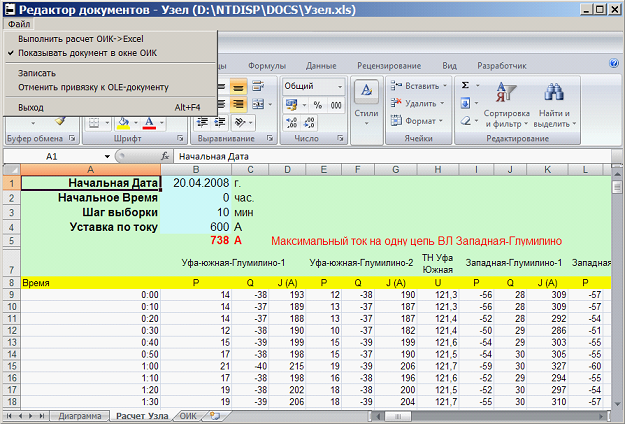The width and height of the screenshot is (625, 424).
Task: Open the 'Рецензирование' ribbon tab
Action: tap(388, 65)
